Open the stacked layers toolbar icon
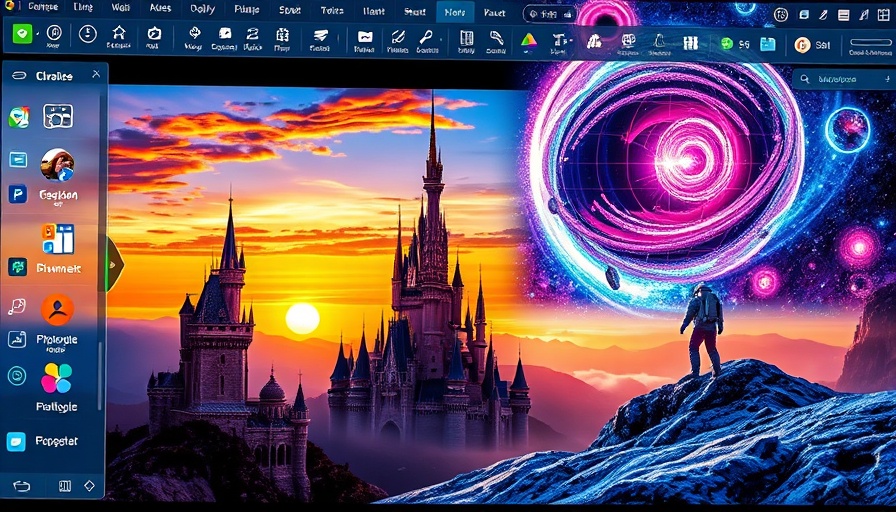This screenshot has width=896, height=512. [321, 35]
